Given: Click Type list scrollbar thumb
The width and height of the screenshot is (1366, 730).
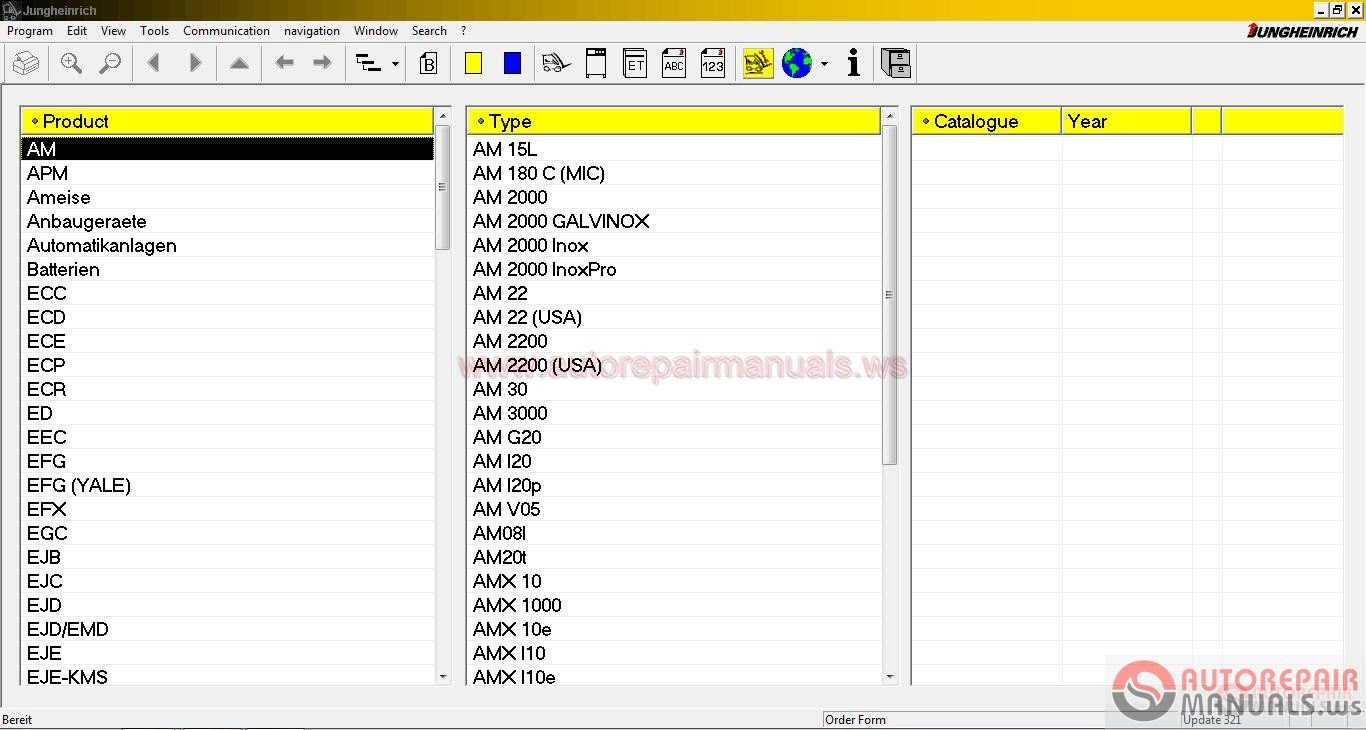Looking at the screenshot, I should 890,295.
